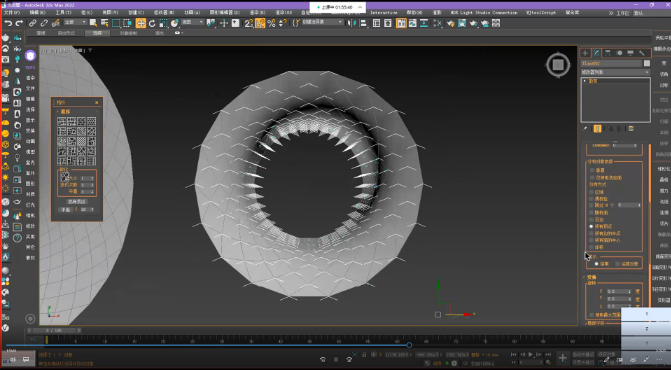Collapse the session timer overlay chevron
This screenshot has width=671, height=370.
[x=359, y=7]
